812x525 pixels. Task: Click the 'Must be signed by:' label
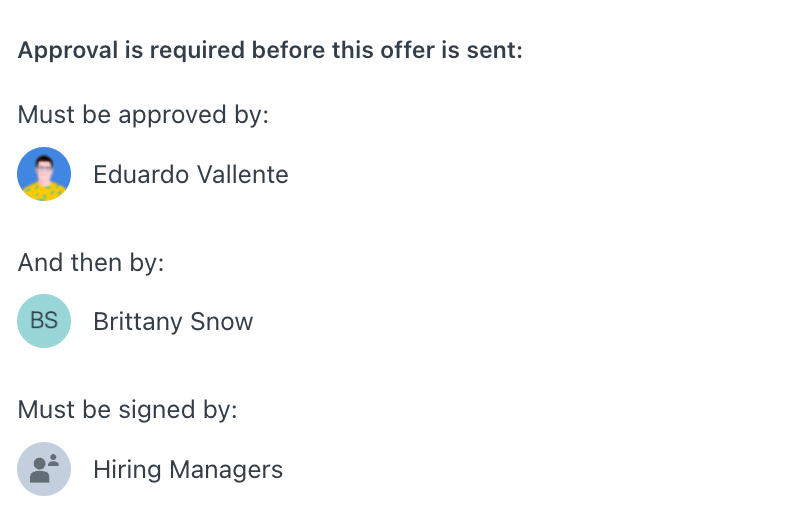pos(127,410)
